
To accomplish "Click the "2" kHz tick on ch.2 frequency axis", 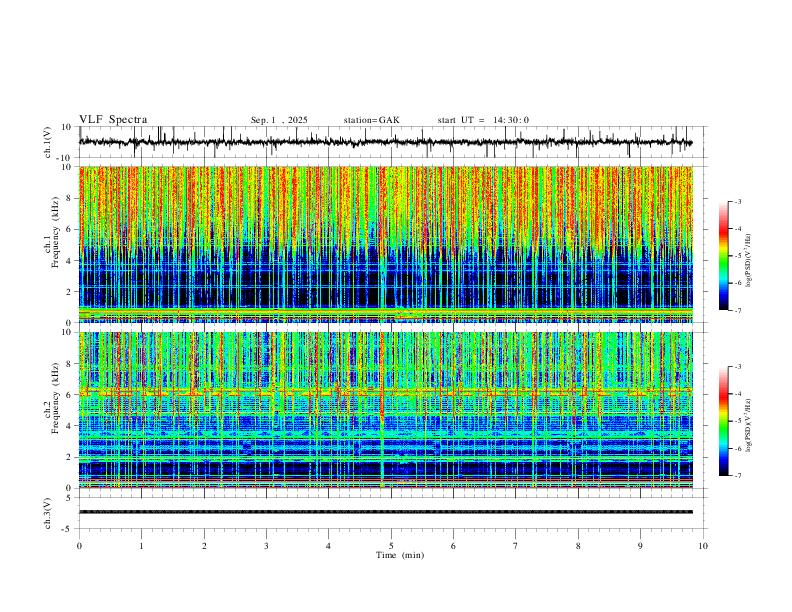I will [x=69, y=457].
